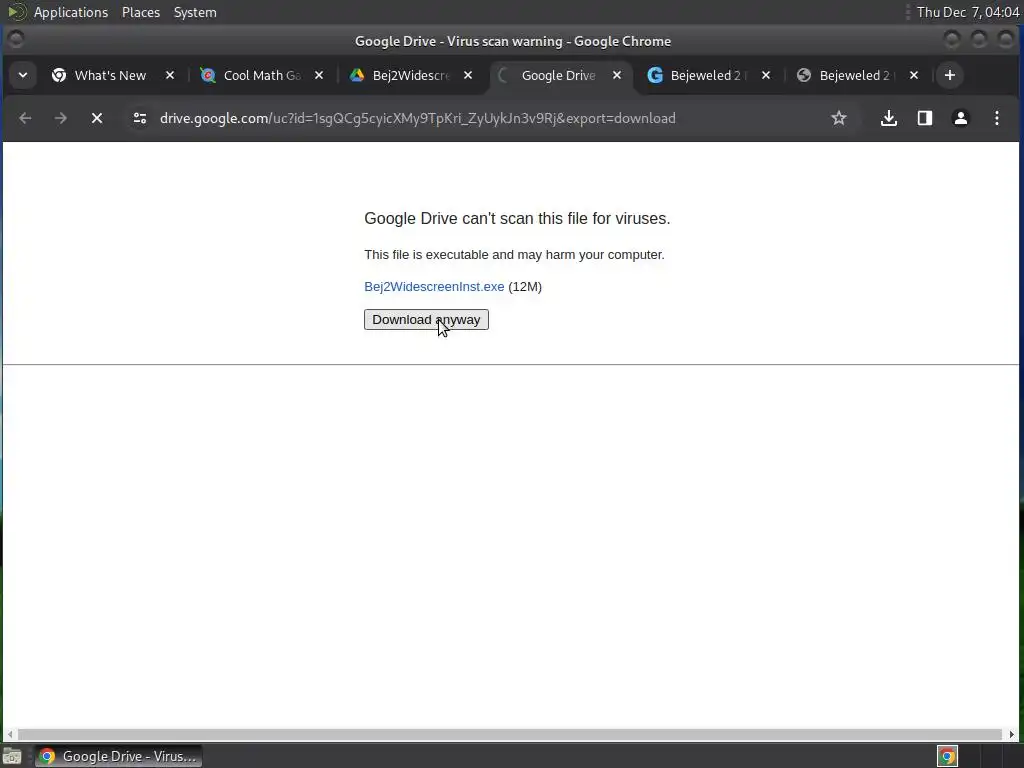
Task: Click the Applications menu logo icon
Action: click(x=16, y=12)
